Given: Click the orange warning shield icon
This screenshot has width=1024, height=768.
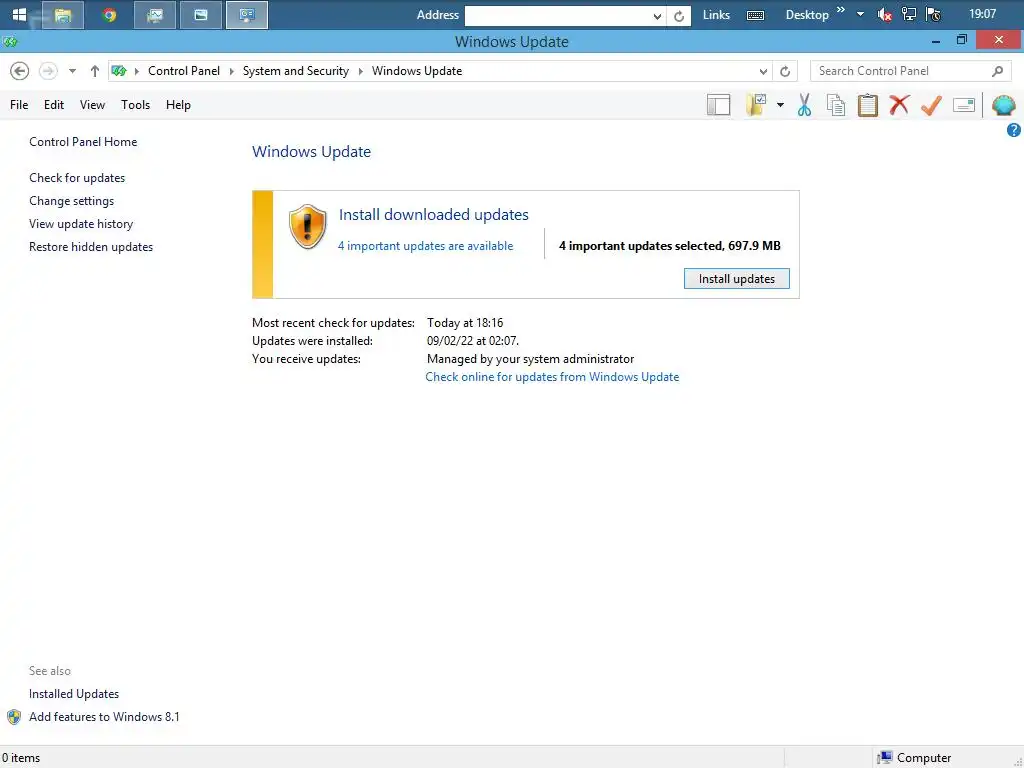Looking at the screenshot, I should click(308, 227).
